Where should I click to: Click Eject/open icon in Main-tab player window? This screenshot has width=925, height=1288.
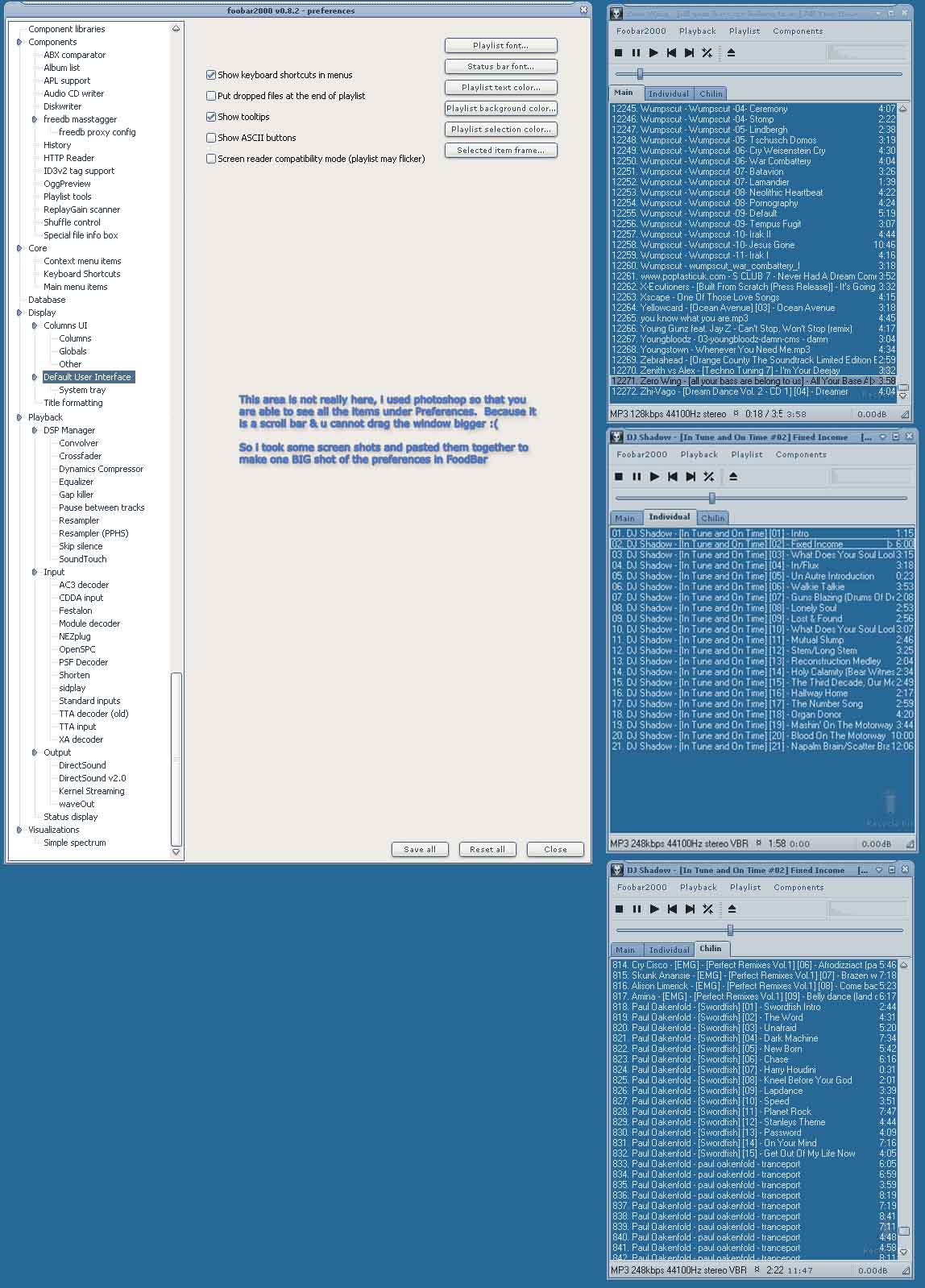click(732, 53)
